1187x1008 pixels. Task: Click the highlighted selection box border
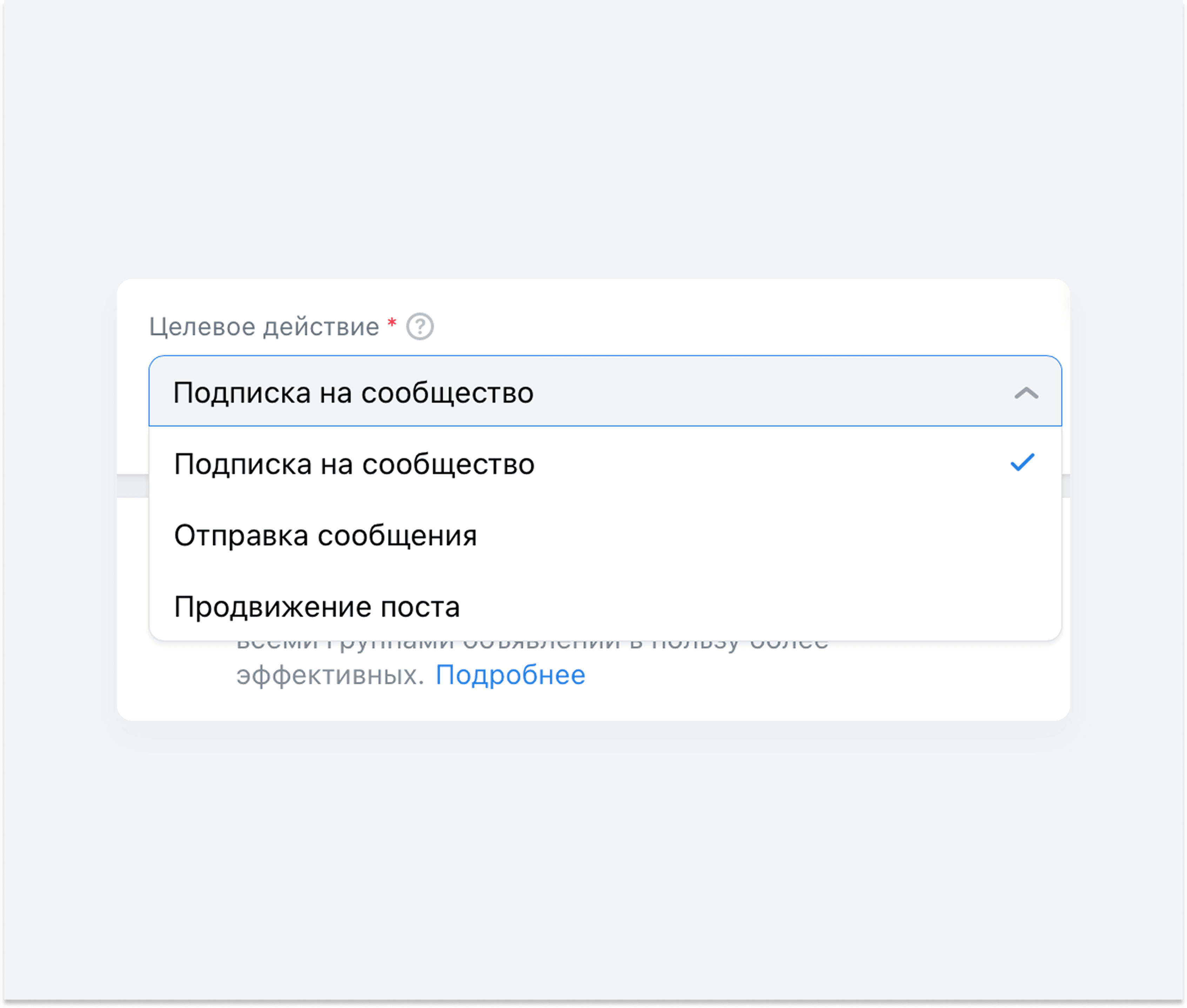(x=606, y=357)
